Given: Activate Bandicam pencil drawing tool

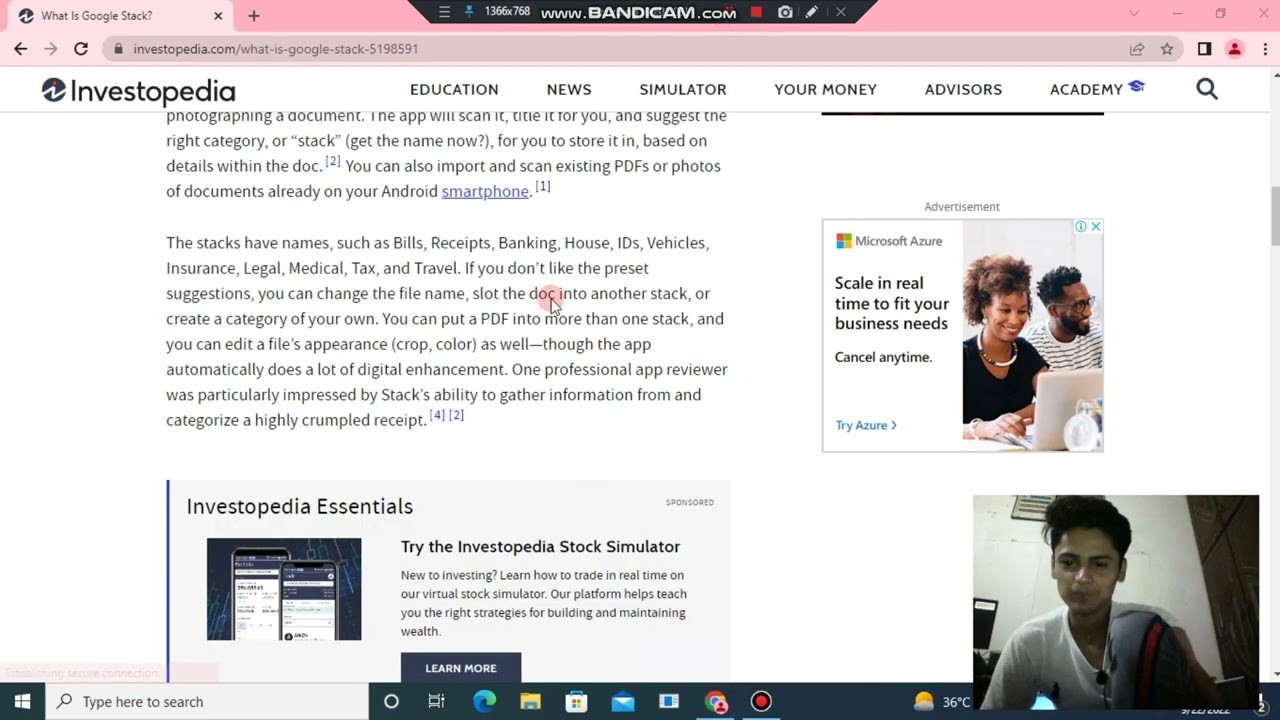Looking at the screenshot, I should pos(812,12).
